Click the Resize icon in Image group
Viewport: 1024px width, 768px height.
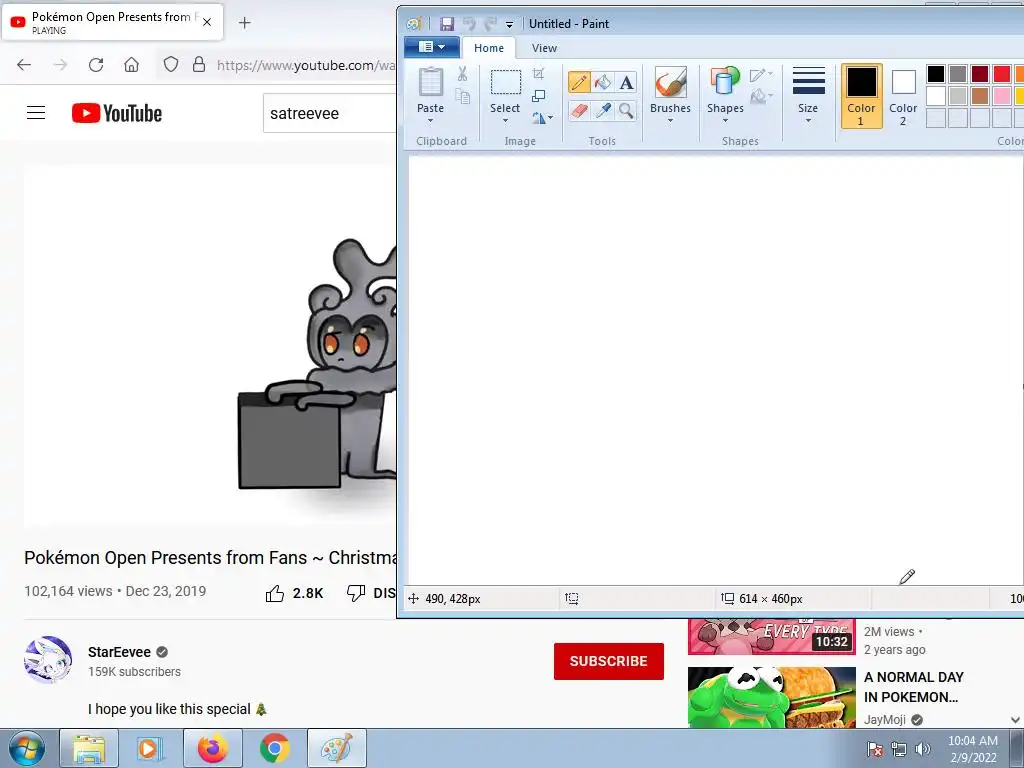538,96
